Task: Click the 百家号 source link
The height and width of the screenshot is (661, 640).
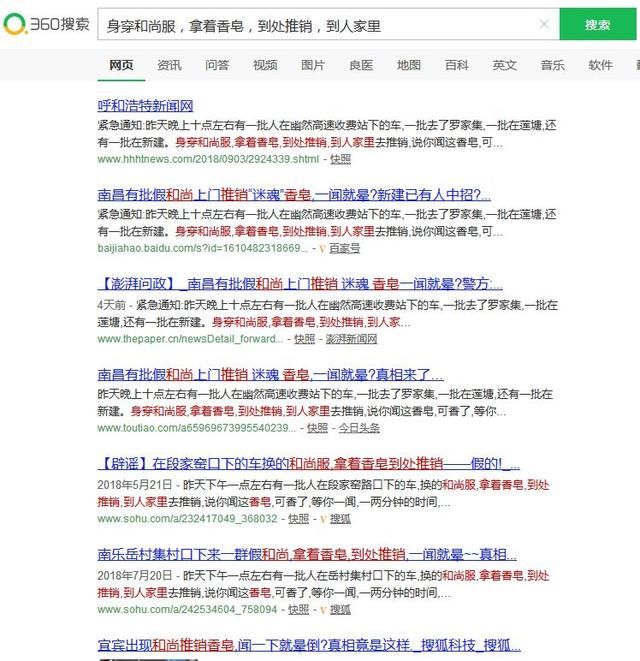Action: pos(344,248)
